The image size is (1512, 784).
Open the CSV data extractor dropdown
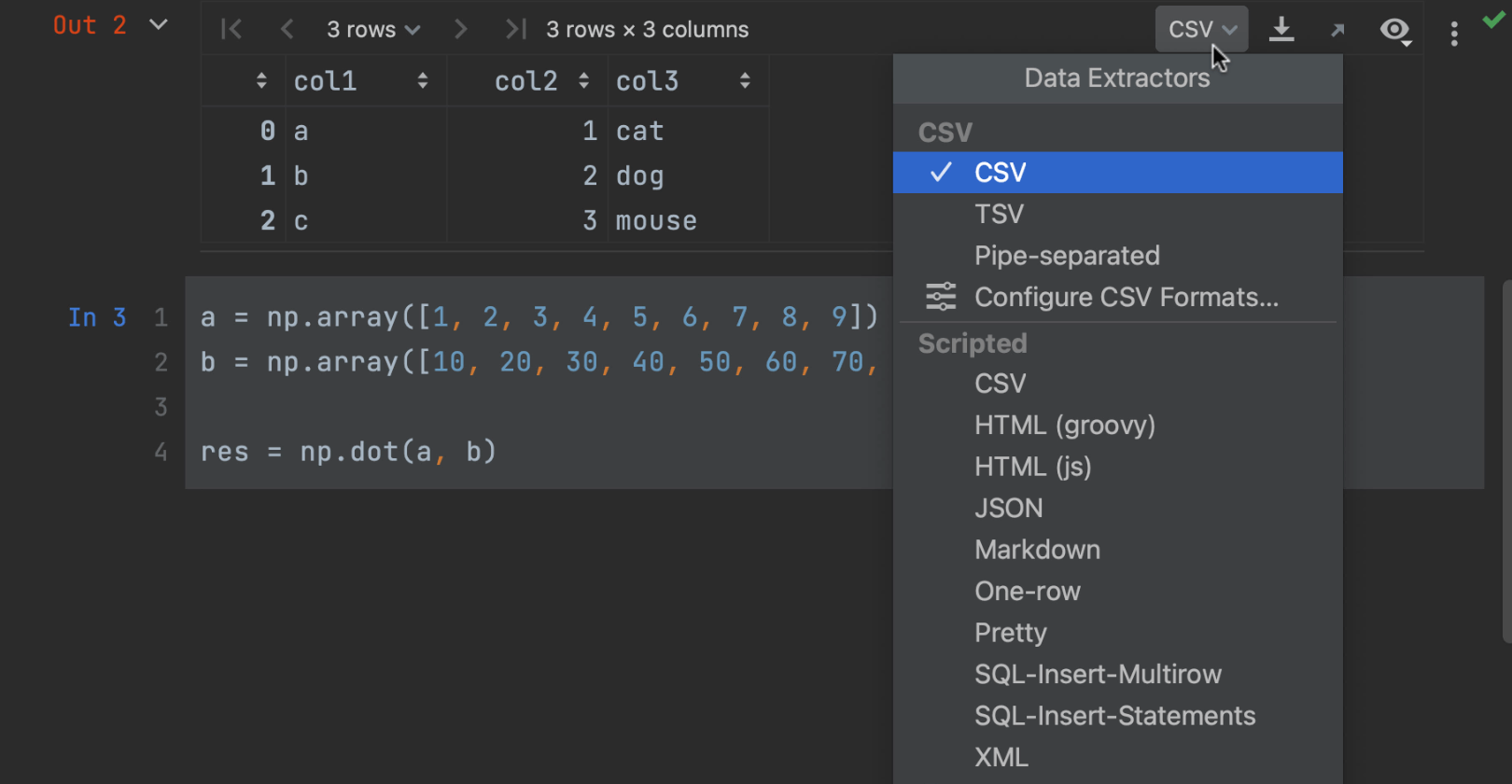(x=1201, y=30)
